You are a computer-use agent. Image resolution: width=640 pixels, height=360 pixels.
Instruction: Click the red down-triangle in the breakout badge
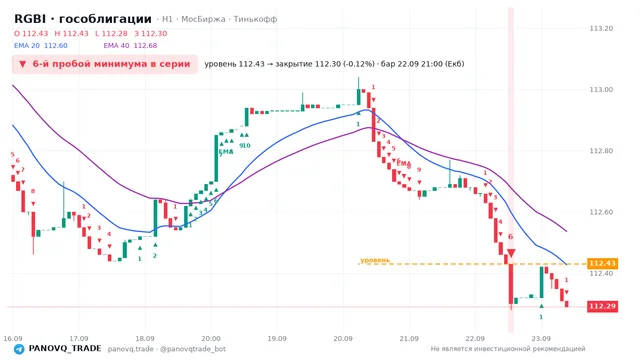click(22, 64)
